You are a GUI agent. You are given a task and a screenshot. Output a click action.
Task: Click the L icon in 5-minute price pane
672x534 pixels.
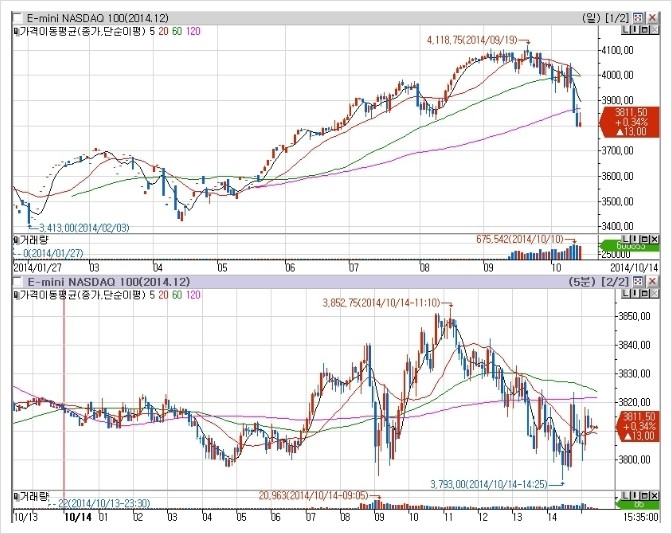point(626,293)
